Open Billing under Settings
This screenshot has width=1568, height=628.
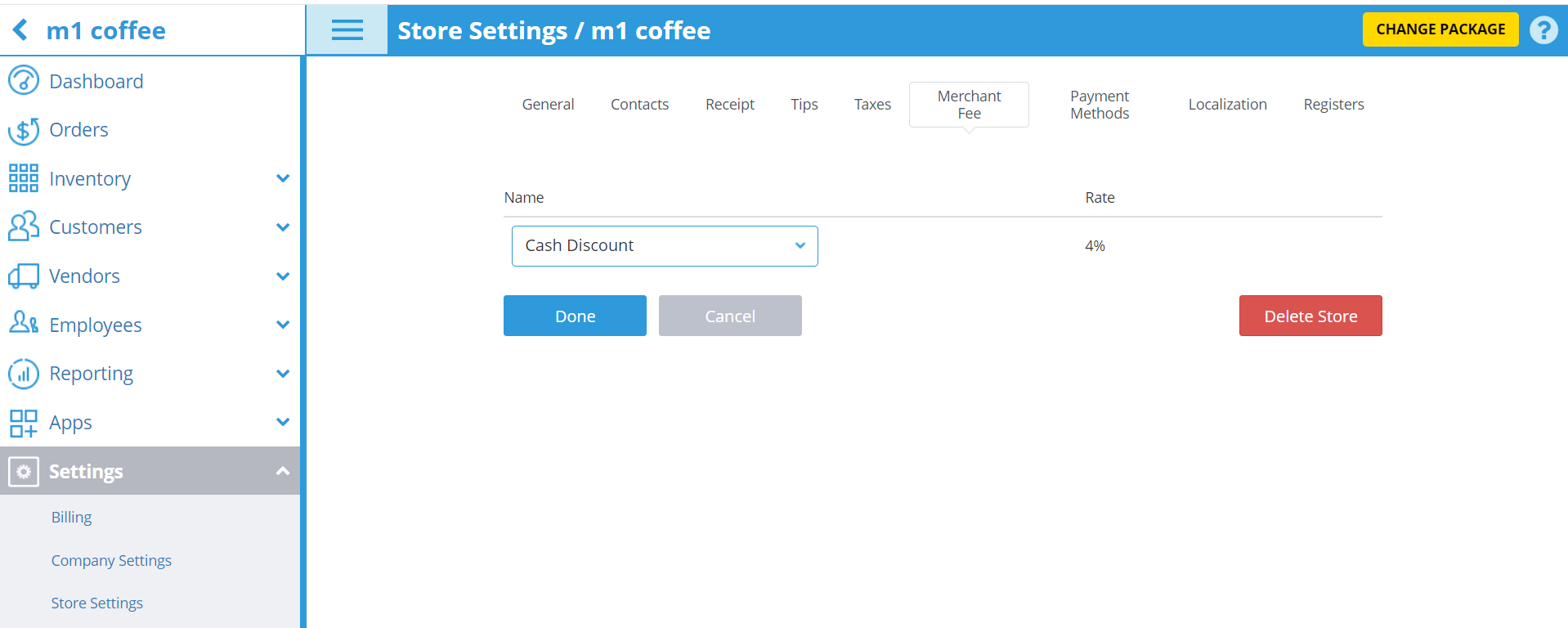pyautogui.click(x=71, y=518)
